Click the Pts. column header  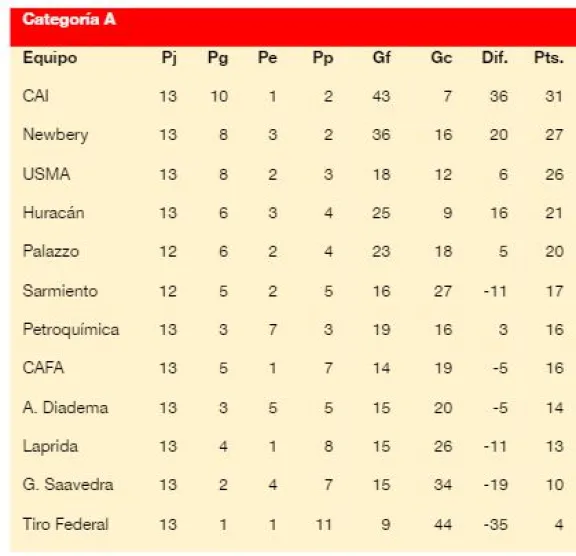click(x=548, y=58)
